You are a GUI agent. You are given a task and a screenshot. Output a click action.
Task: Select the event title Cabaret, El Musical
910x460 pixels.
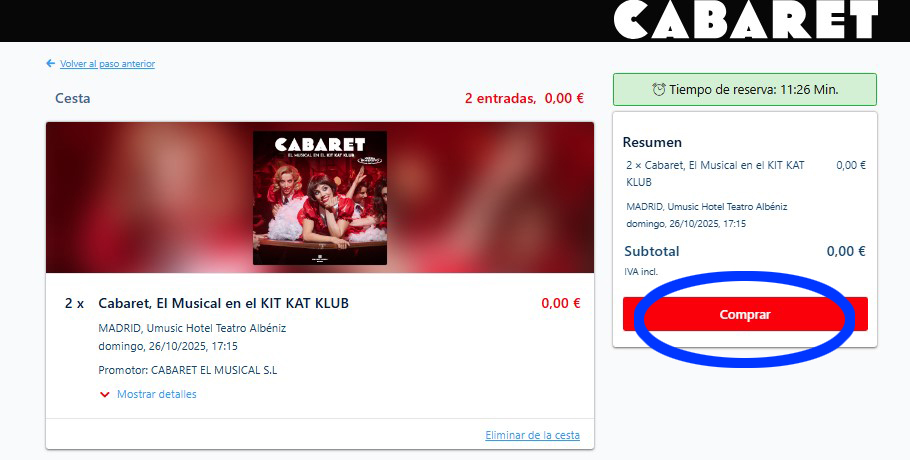click(x=223, y=303)
